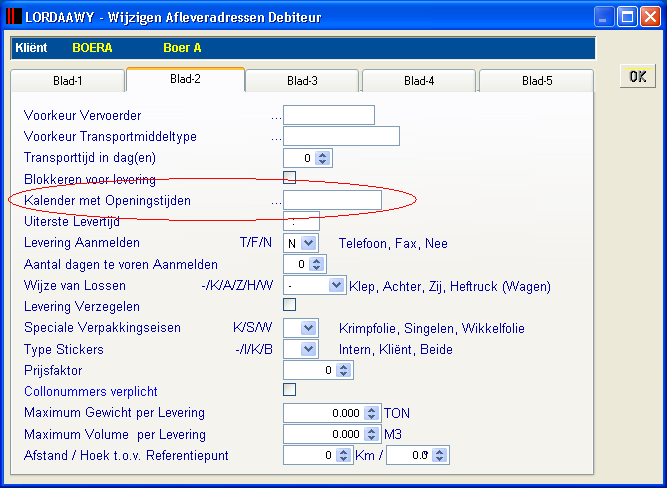Click the Klep, Achter, Zij, Heftruck text
The height and width of the screenshot is (488, 667).
pyautogui.click(x=450, y=286)
